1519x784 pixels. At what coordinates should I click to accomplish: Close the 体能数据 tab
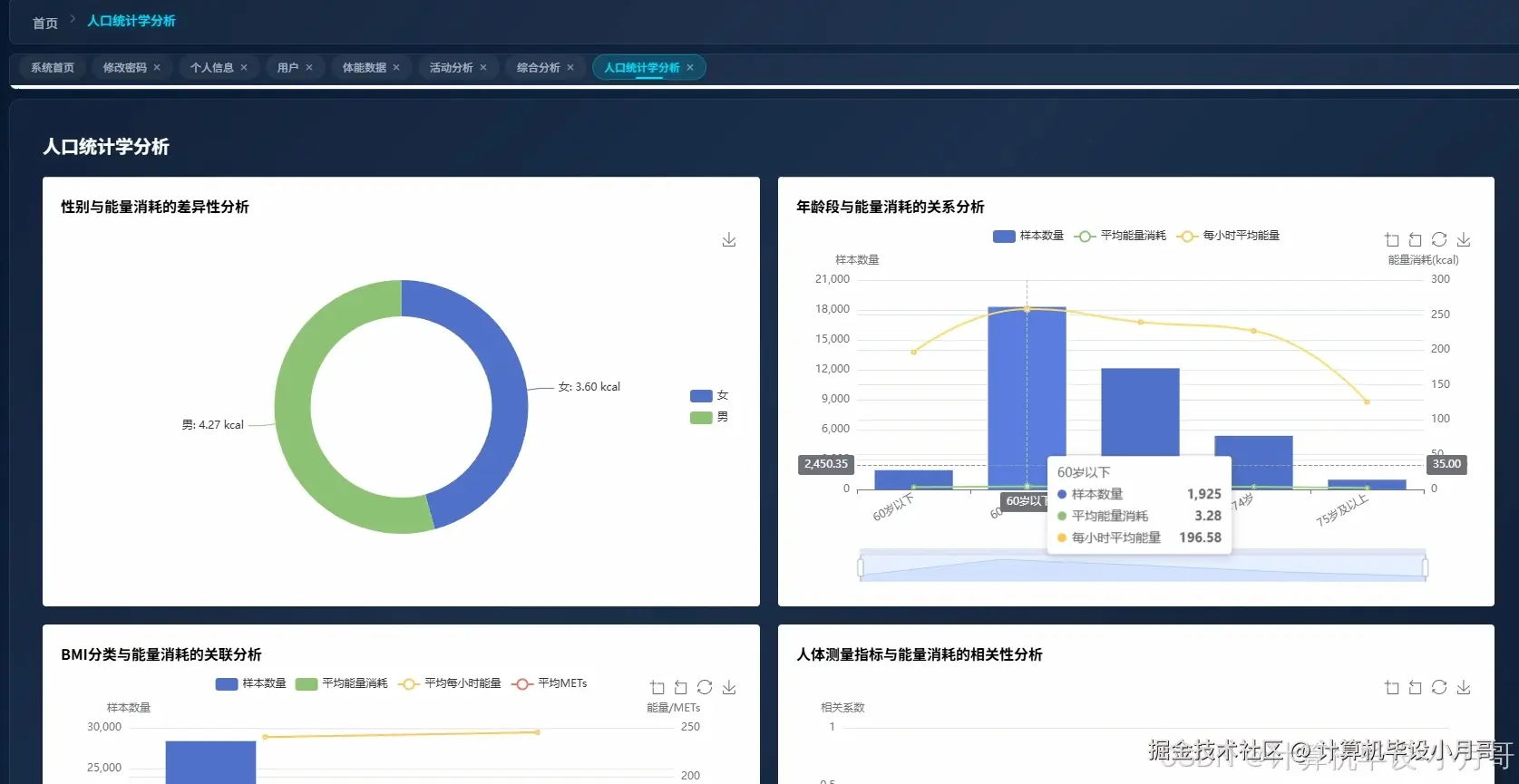pos(396,68)
